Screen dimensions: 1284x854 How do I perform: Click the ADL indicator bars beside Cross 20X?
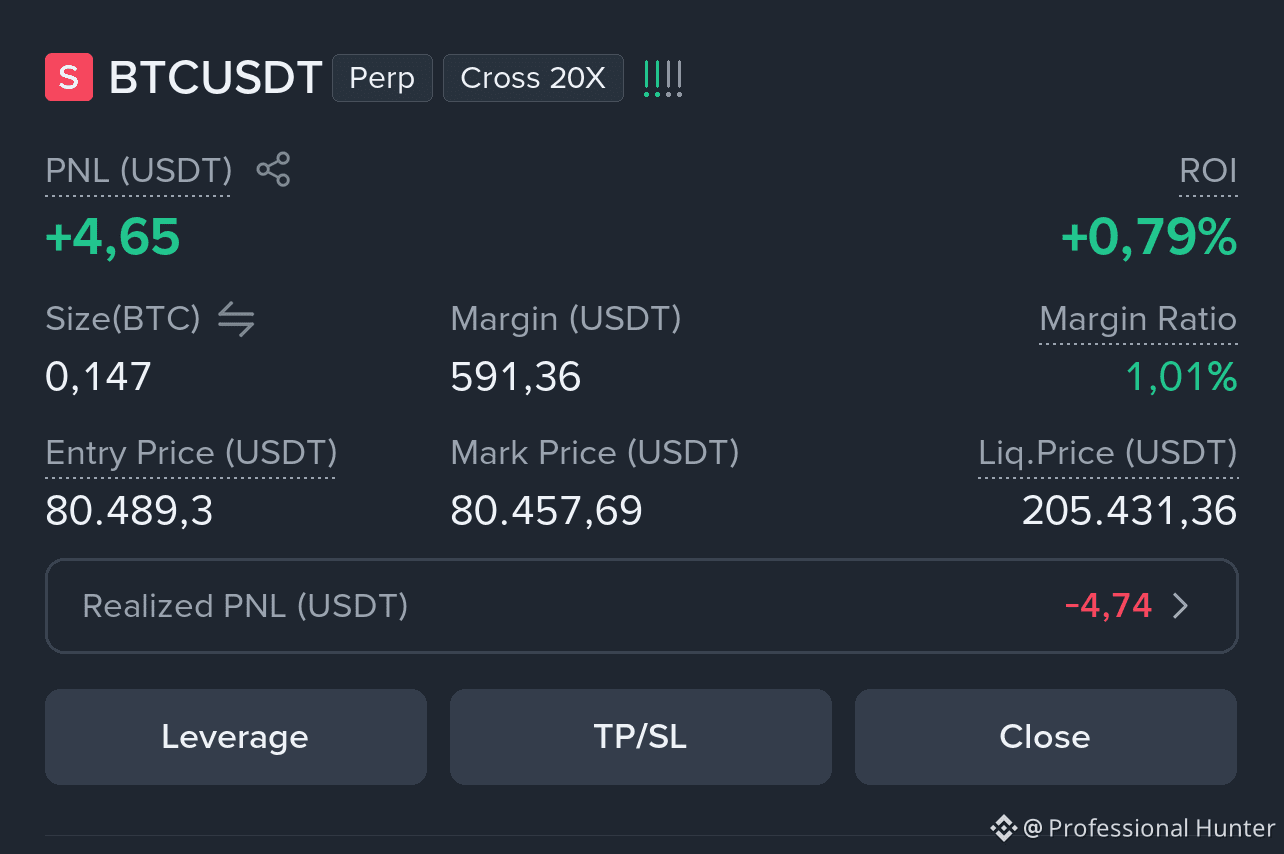tap(663, 78)
